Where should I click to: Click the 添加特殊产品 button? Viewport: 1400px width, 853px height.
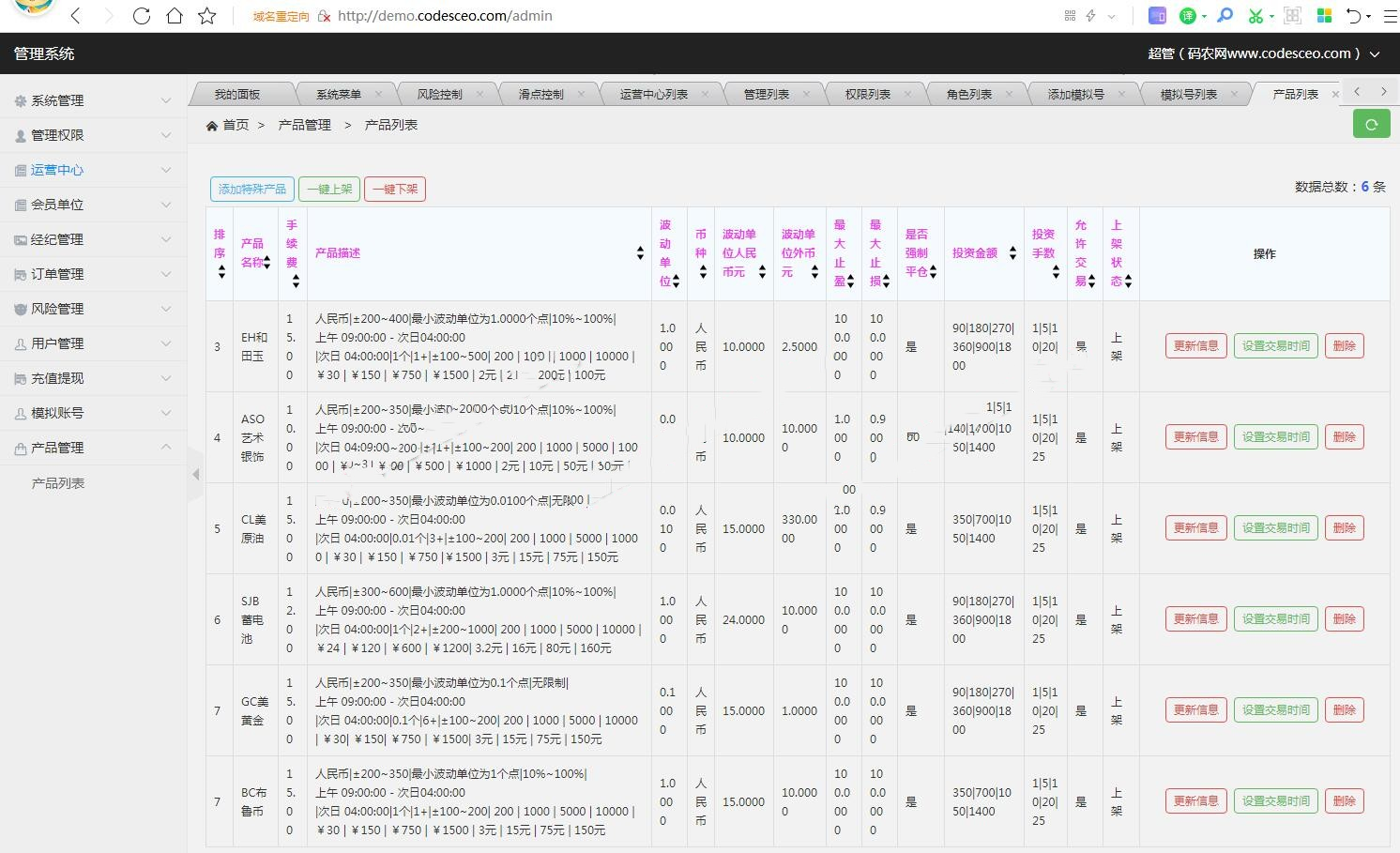coord(252,190)
